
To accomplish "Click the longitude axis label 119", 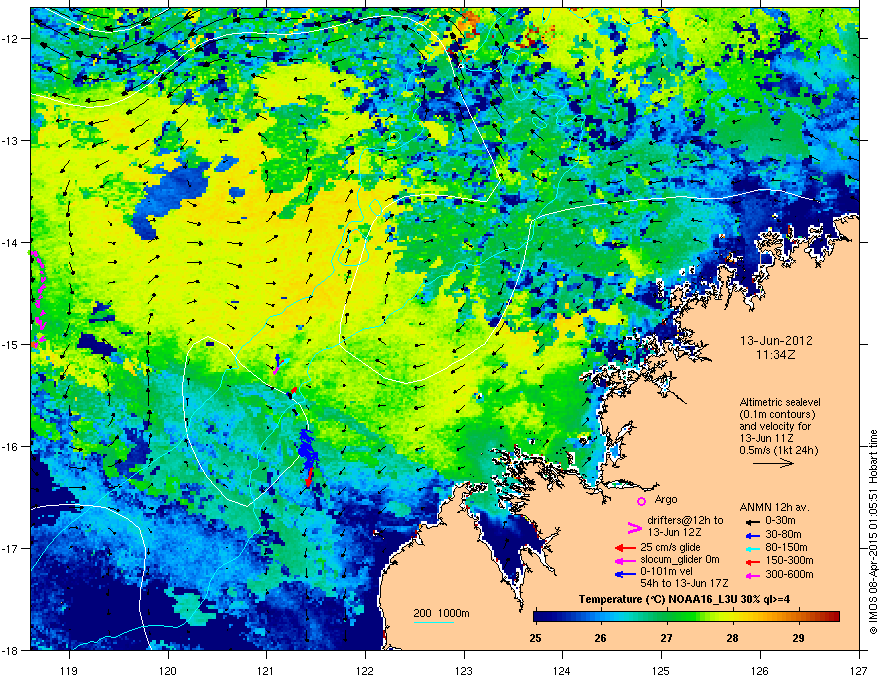I will pyautogui.click(x=69, y=671).
